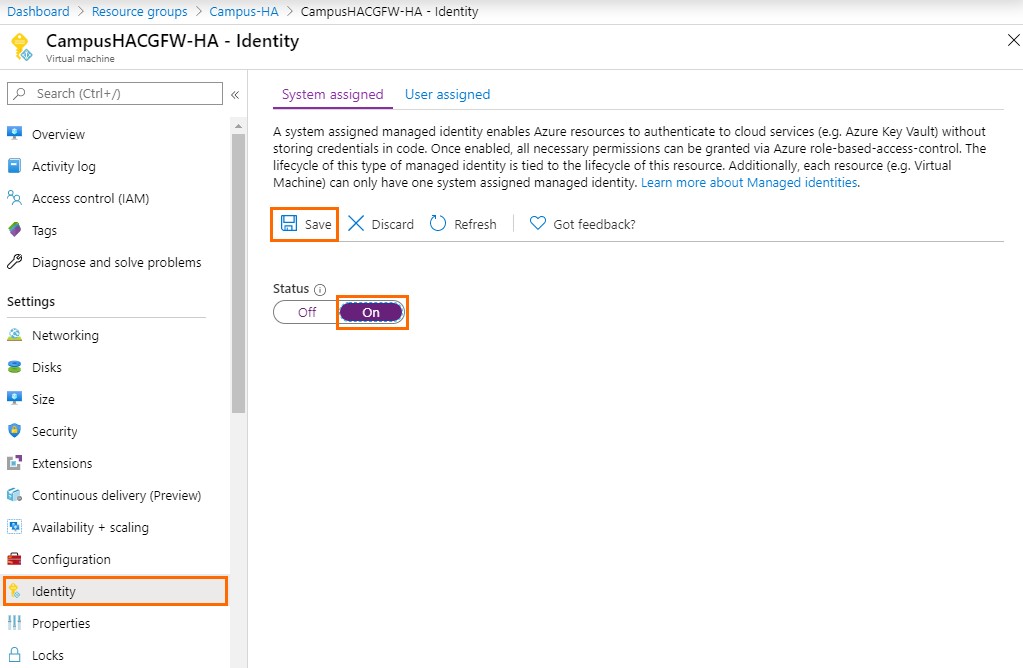1023x668 pixels.
Task: Click the Identity key icon in sidebar
Action: (x=14, y=591)
